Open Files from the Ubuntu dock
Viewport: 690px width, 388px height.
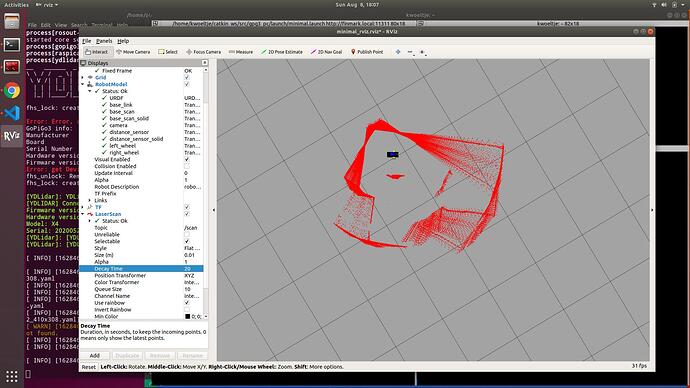click(x=12, y=21)
